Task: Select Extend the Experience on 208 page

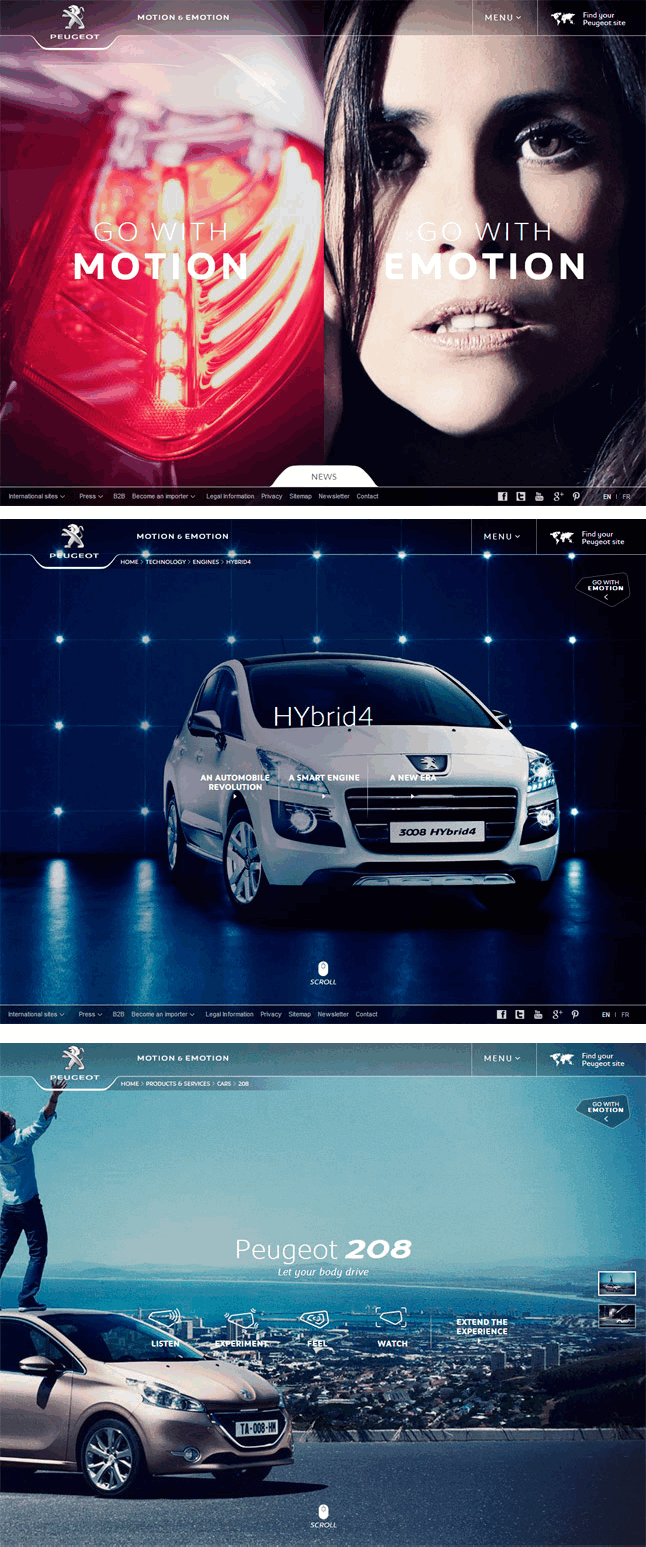Action: coord(482,1327)
